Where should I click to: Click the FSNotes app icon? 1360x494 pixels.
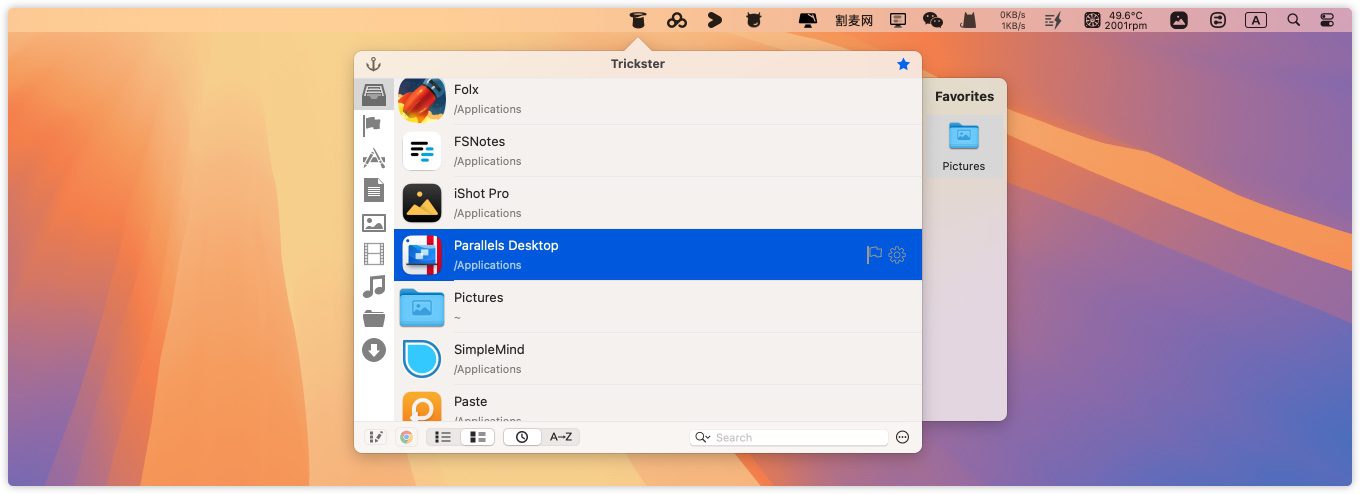click(422, 151)
